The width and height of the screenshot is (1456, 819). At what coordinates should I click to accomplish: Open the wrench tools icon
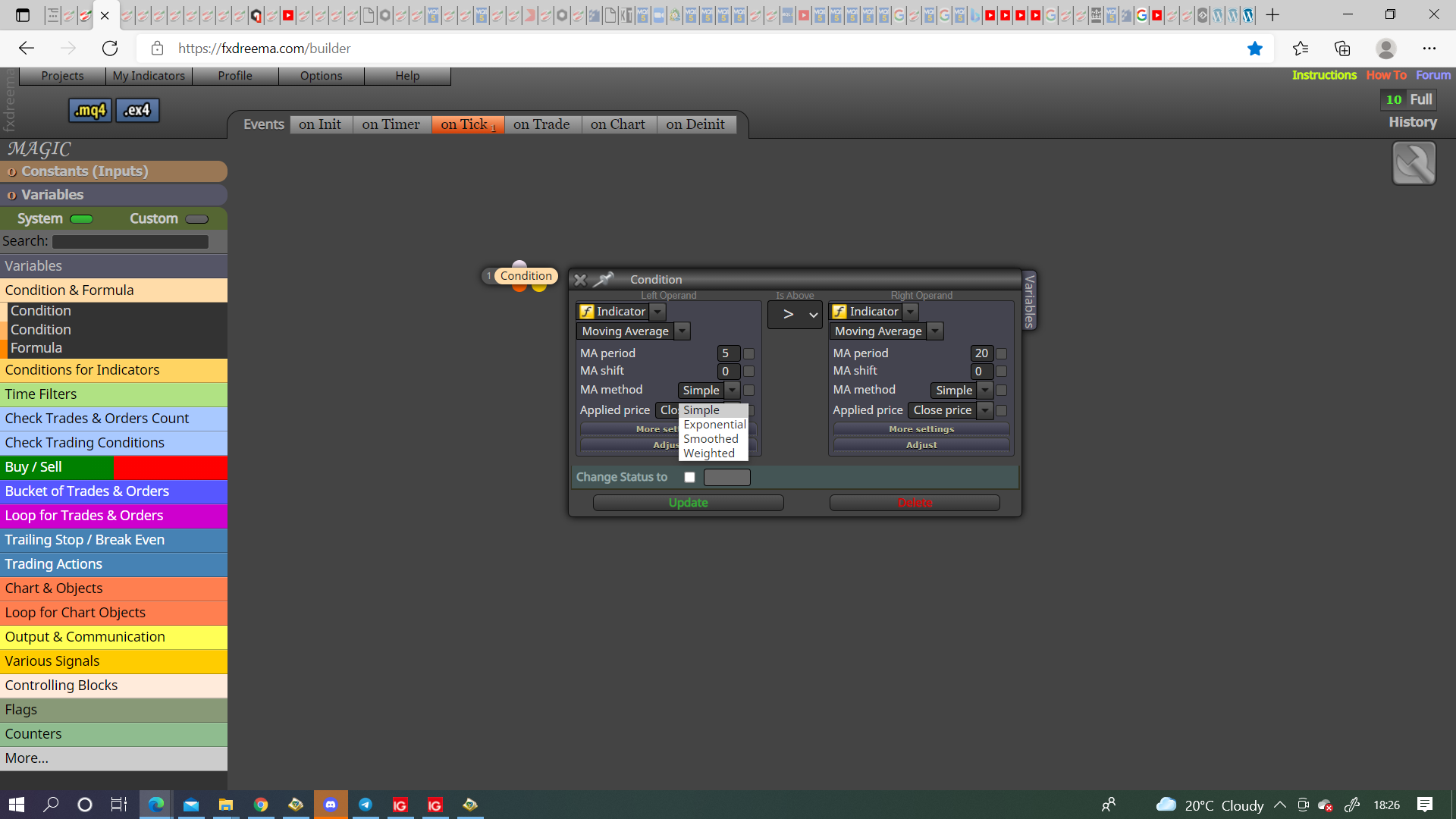tap(1414, 163)
